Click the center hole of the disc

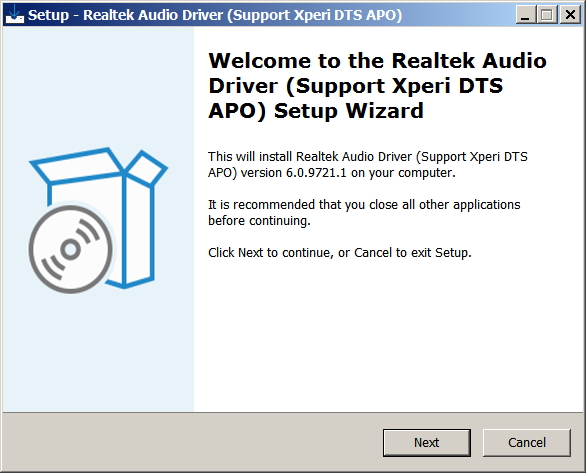71,249
